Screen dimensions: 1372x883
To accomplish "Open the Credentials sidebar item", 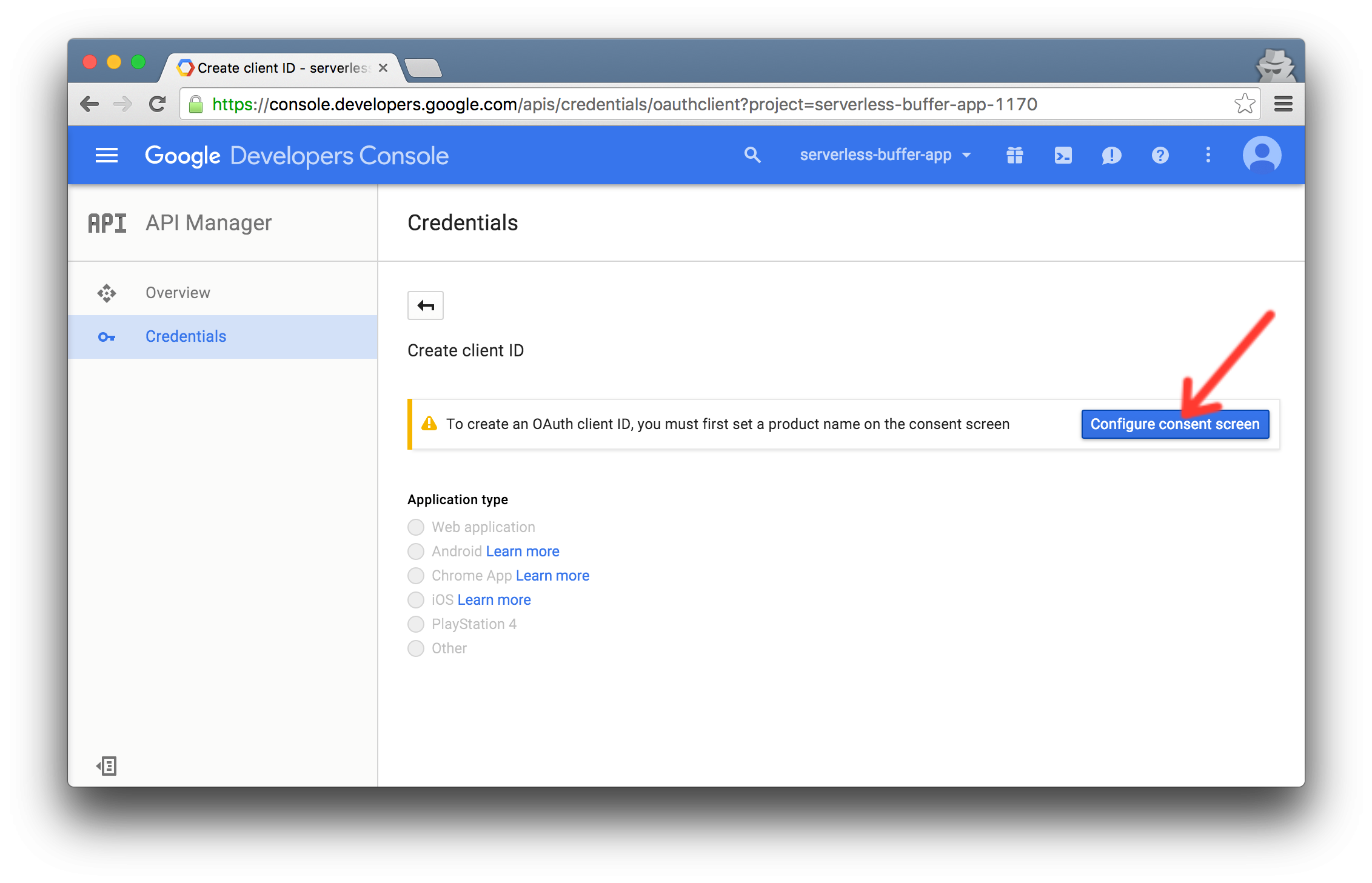I will click(x=223, y=337).
